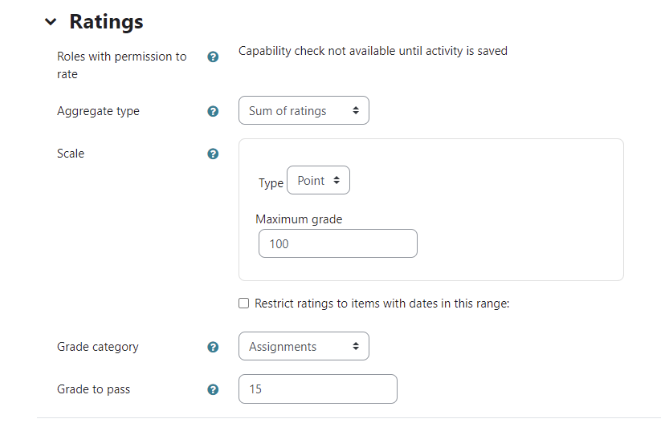Focus the Grade to pass field

317,389
